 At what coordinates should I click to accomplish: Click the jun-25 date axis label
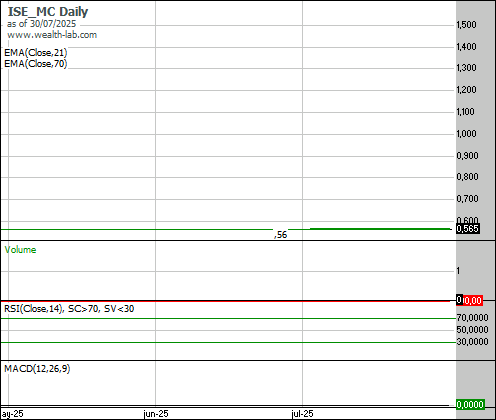[156, 414]
